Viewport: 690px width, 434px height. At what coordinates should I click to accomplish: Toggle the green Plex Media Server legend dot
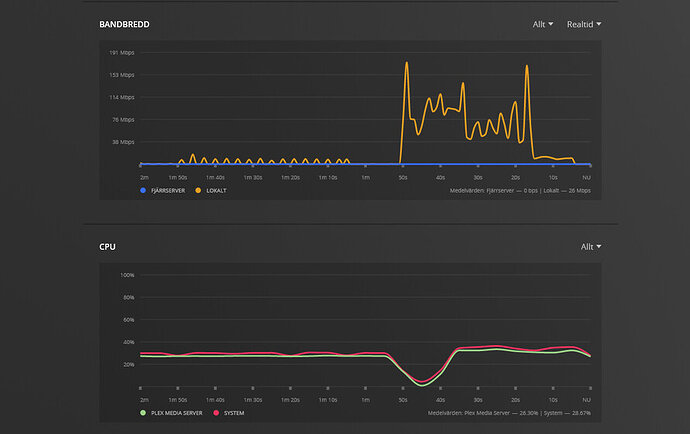pos(143,413)
